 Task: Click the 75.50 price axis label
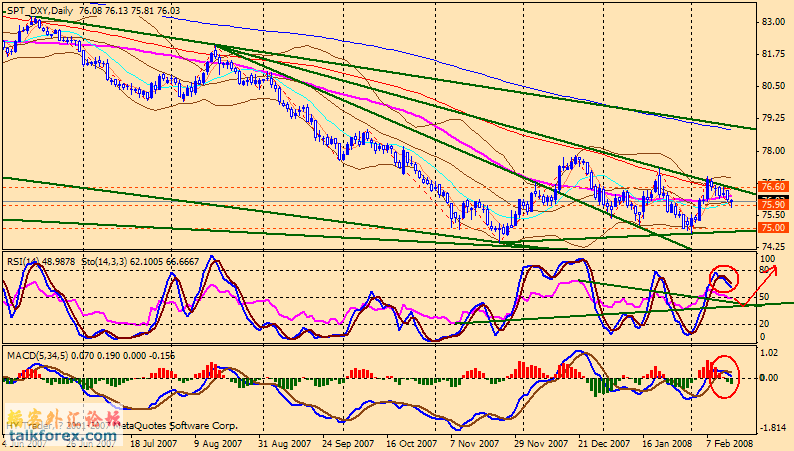[x=773, y=215]
